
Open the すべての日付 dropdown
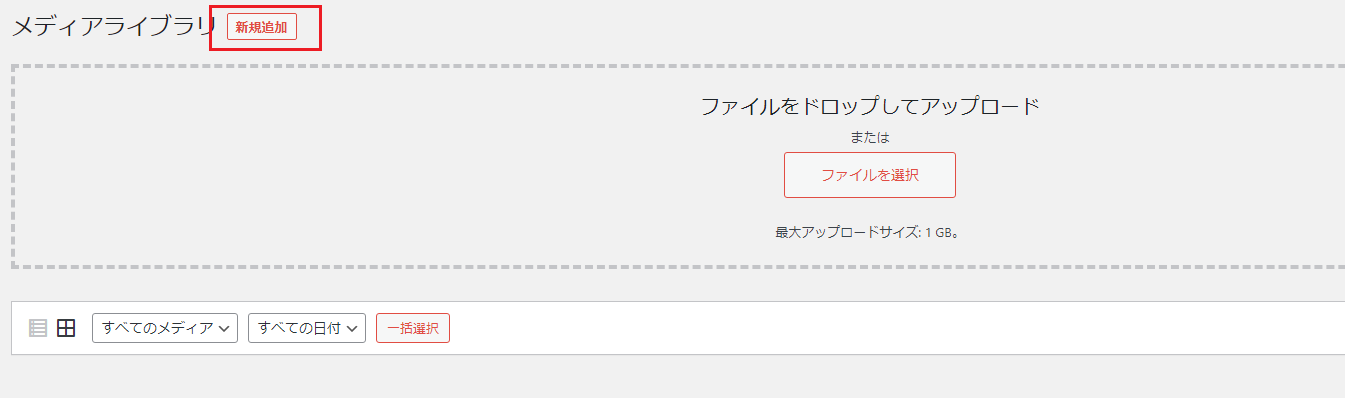(307, 328)
